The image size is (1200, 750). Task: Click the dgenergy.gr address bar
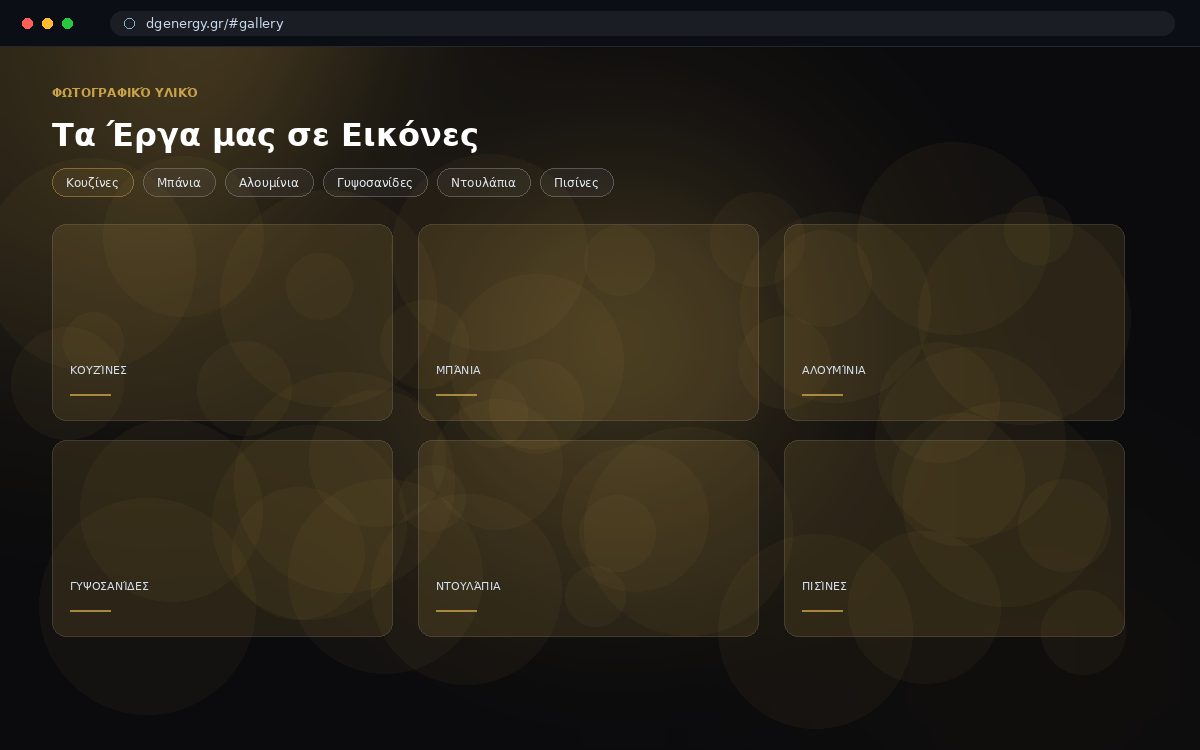pyautogui.click(x=642, y=23)
